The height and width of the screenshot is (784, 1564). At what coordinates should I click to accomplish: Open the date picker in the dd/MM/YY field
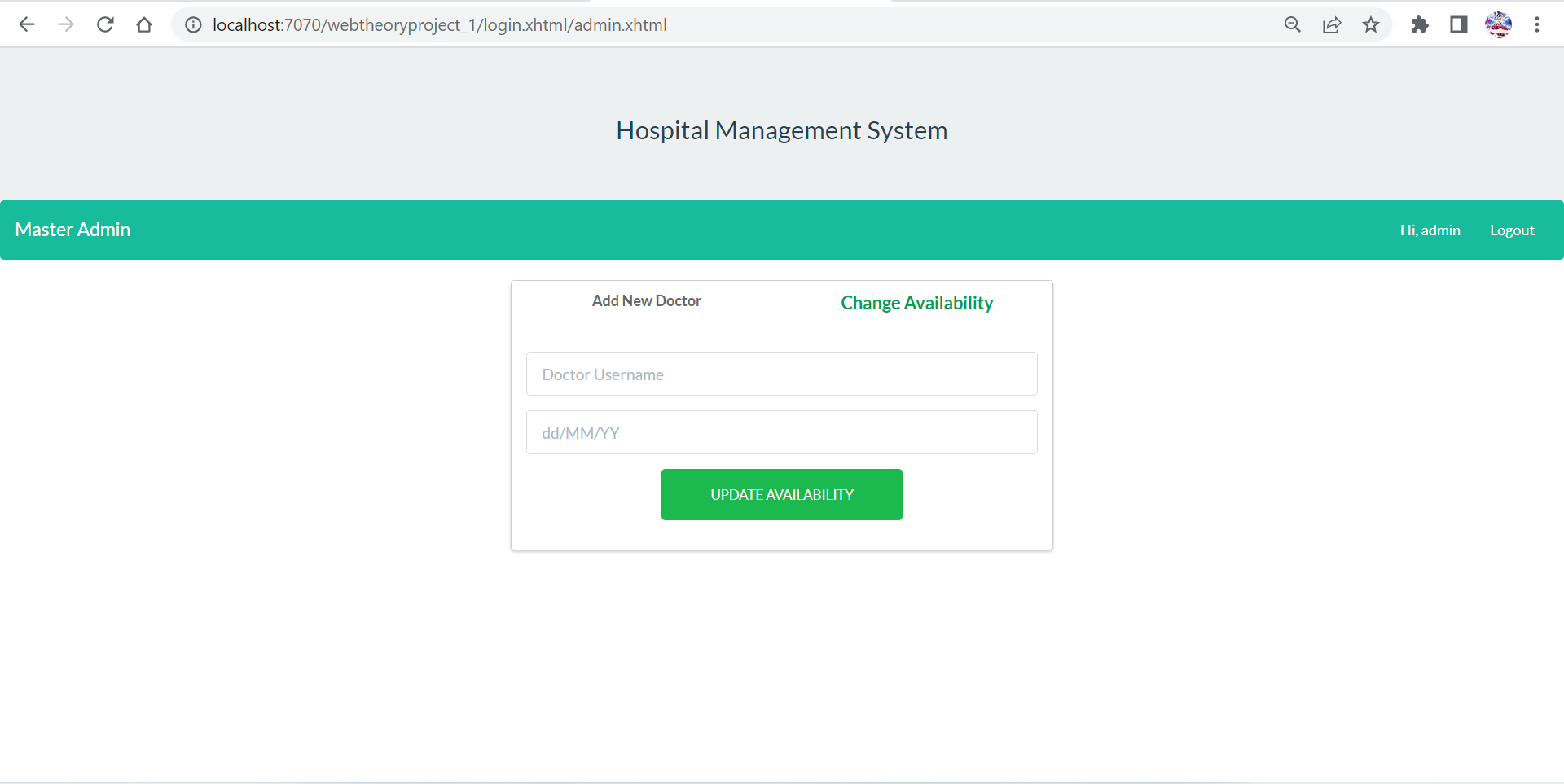tap(782, 432)
